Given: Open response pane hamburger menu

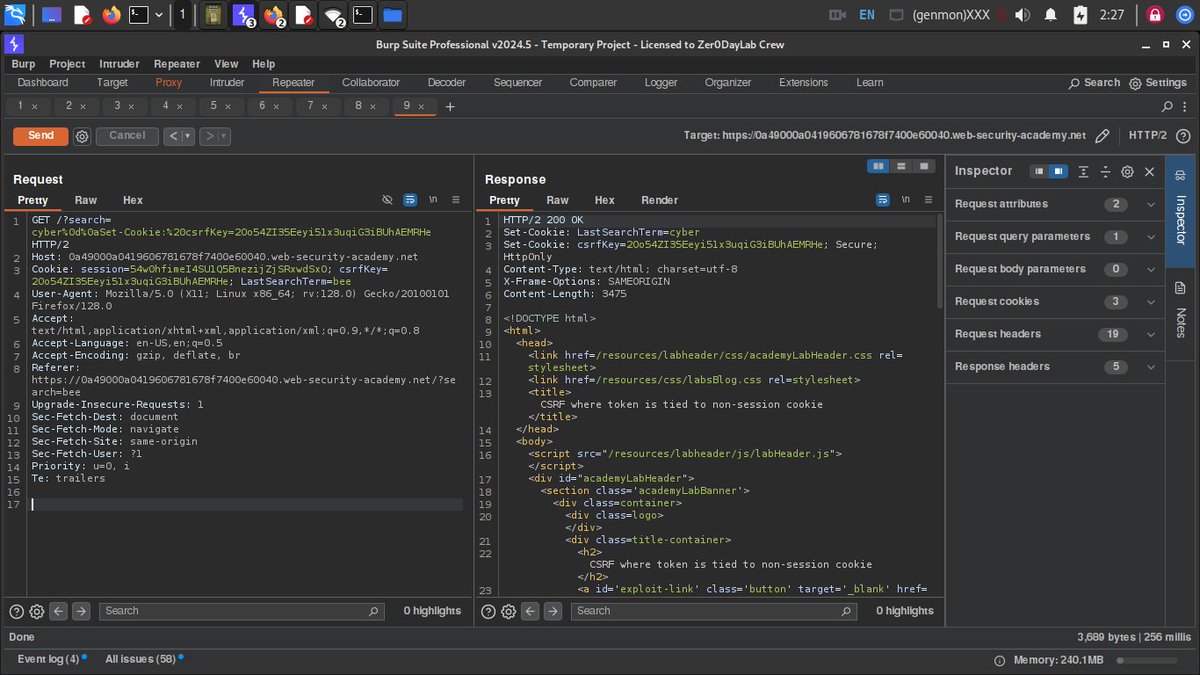Looking at the screenshot, I should coord(928,200).
